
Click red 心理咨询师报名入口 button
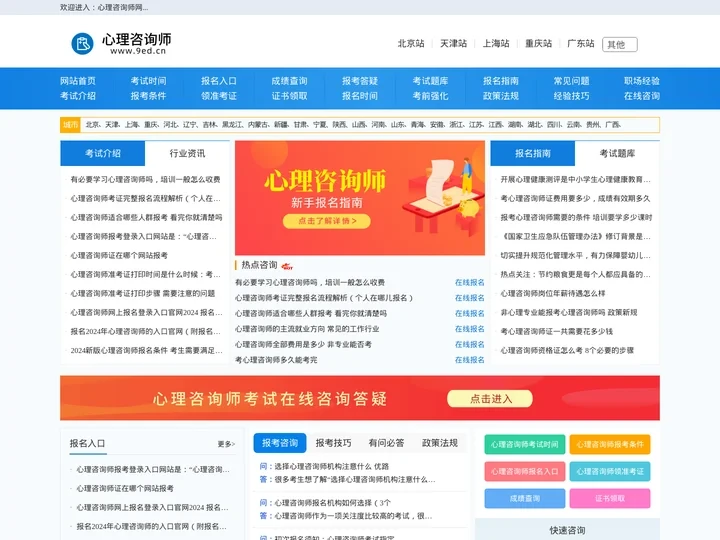click(525, 472)
